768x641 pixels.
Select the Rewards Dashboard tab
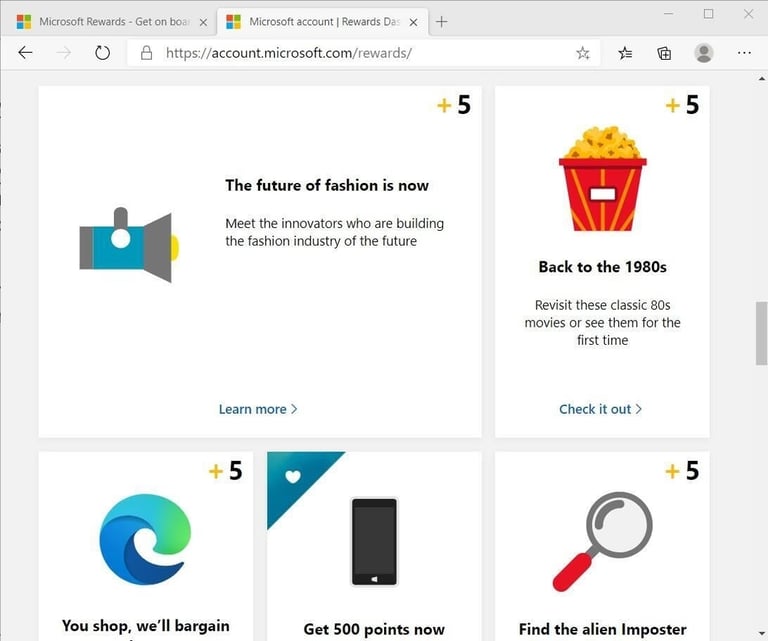(310, 21)
